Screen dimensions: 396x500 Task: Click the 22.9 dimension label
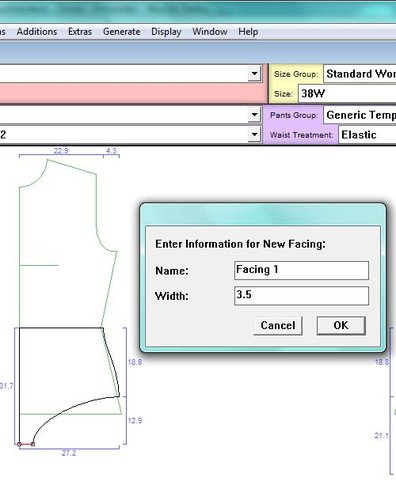(x=61, y=151)
